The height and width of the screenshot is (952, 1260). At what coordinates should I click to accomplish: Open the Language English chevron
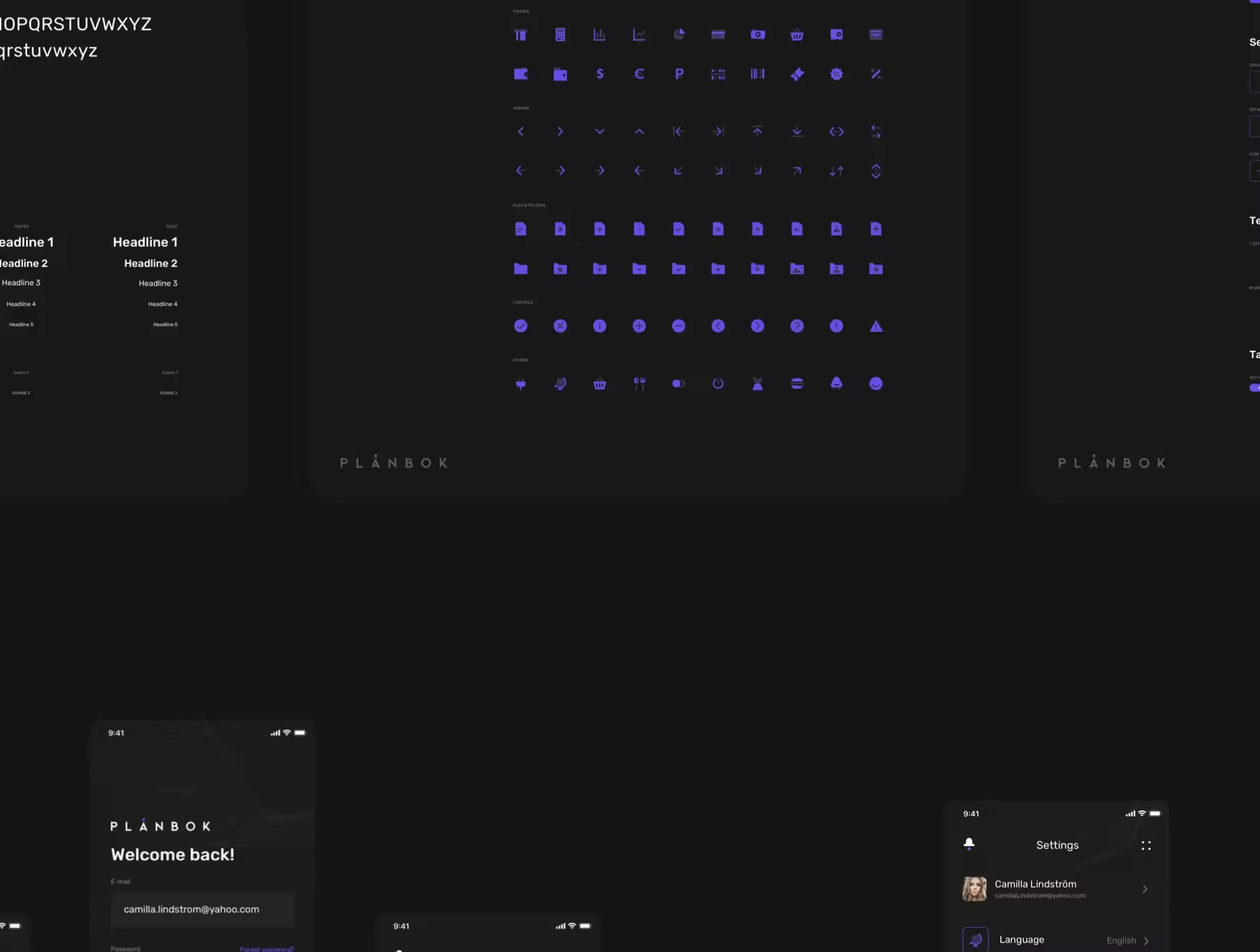pyautogui.click(x=1146, y=941)
